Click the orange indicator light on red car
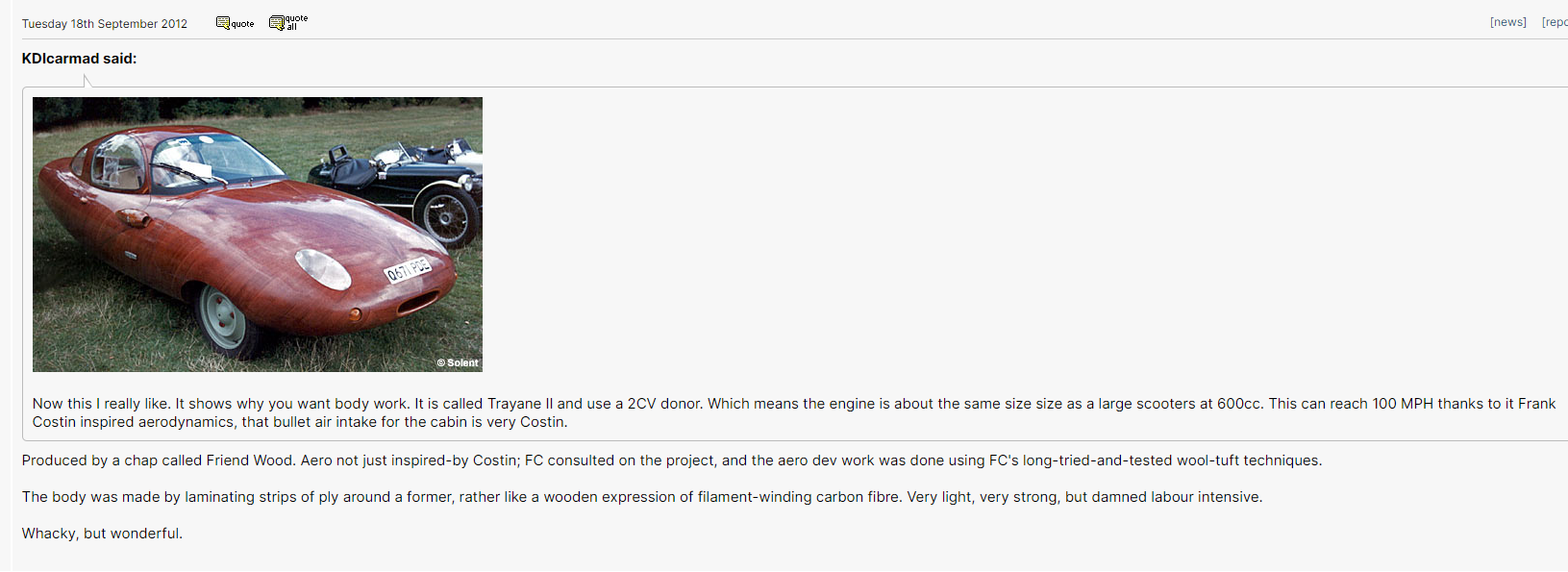Viewport: 1568px width, 572px height. pos(355,314)
